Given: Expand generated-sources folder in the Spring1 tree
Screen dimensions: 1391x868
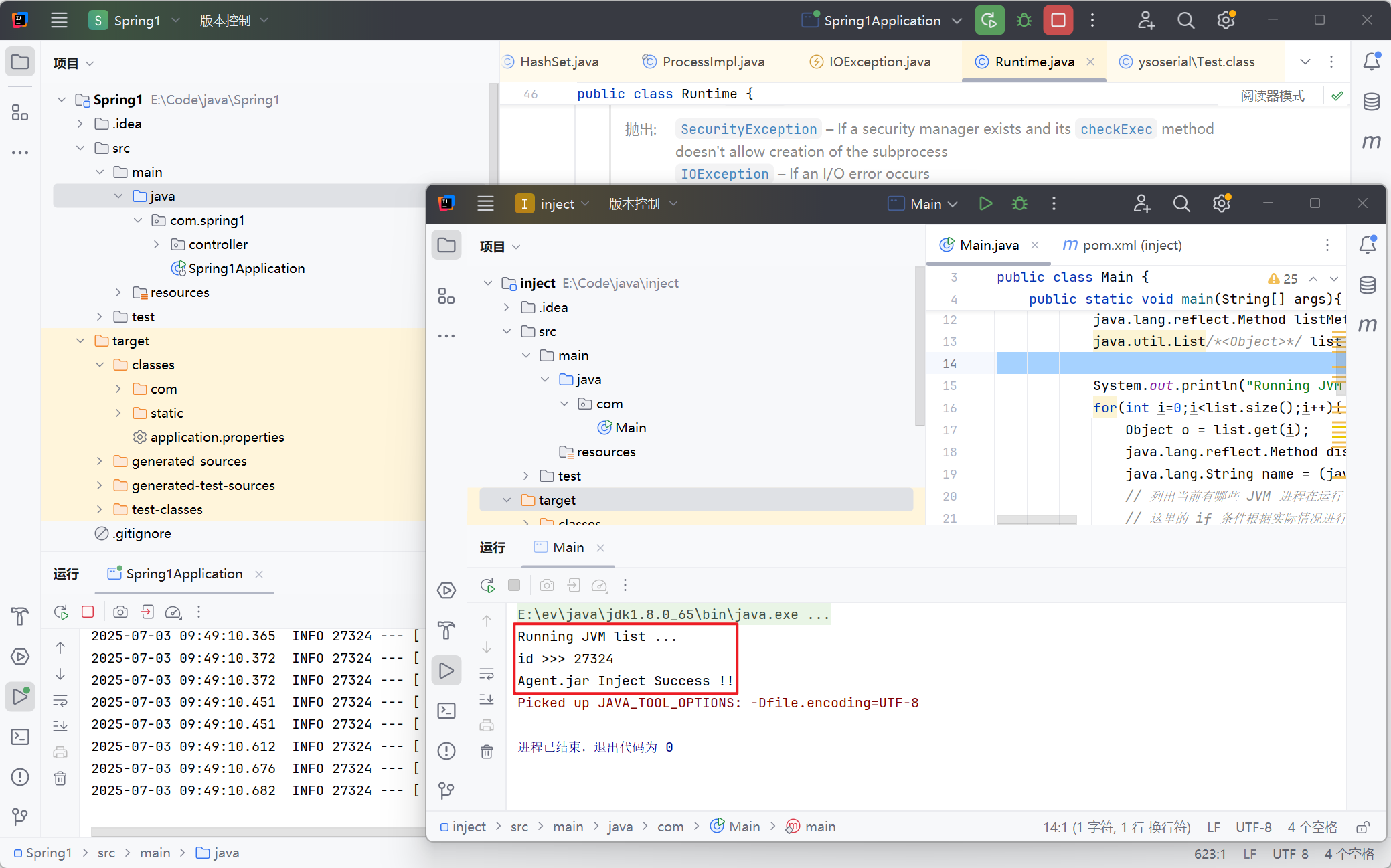Looking at the screenshot, I should pos(100,461).
